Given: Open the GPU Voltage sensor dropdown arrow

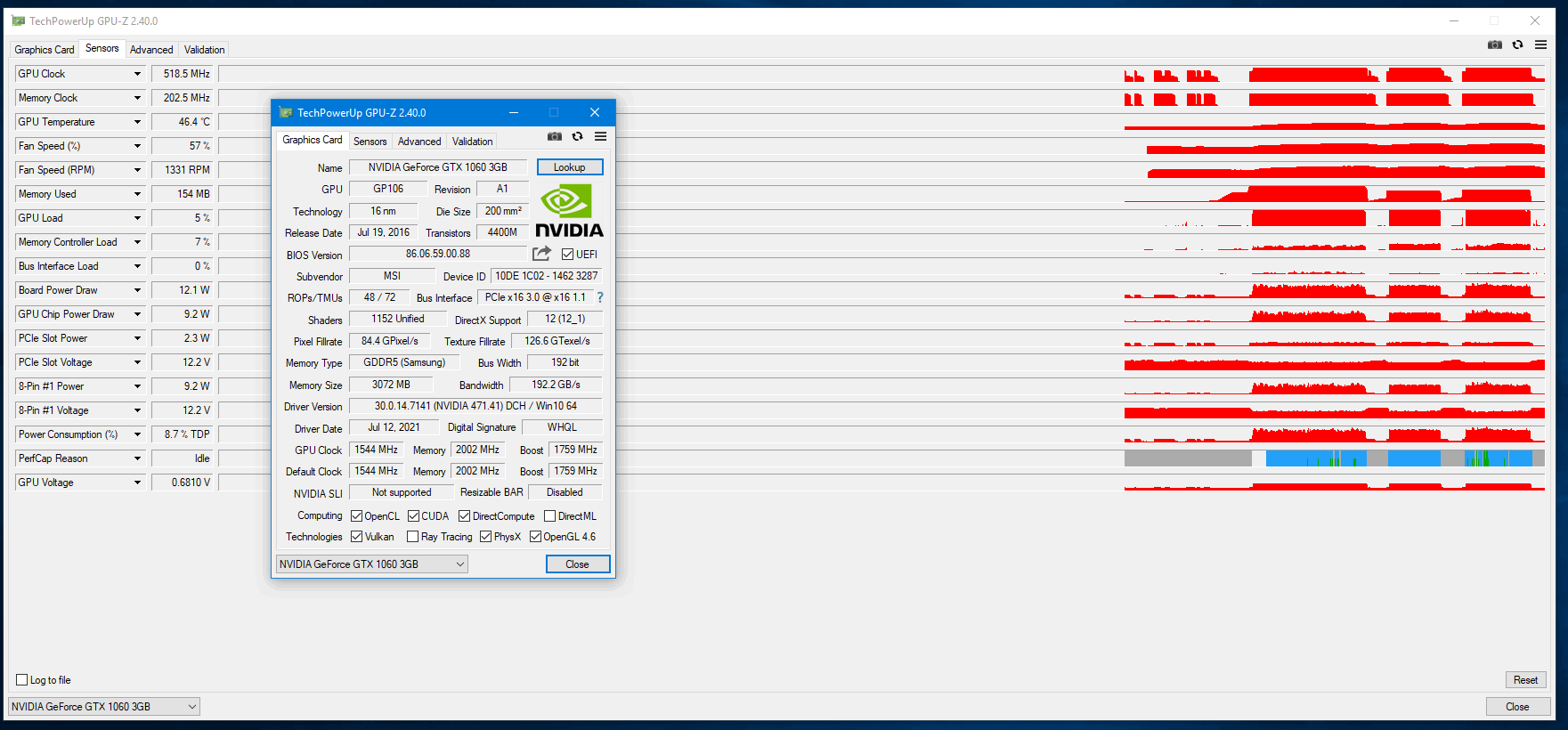Looking at the screenshot, I should pyautogui.click(x=137, y=483).
